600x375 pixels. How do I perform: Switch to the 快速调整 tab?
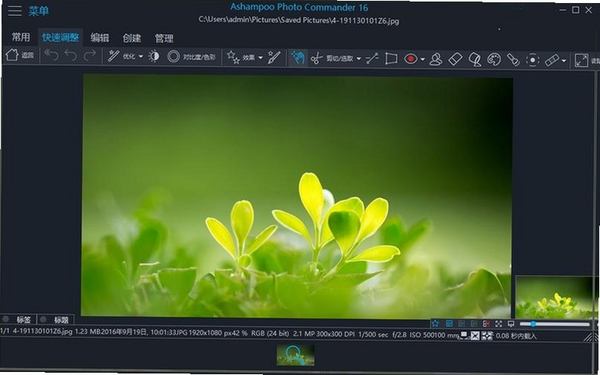coord(60,37)
